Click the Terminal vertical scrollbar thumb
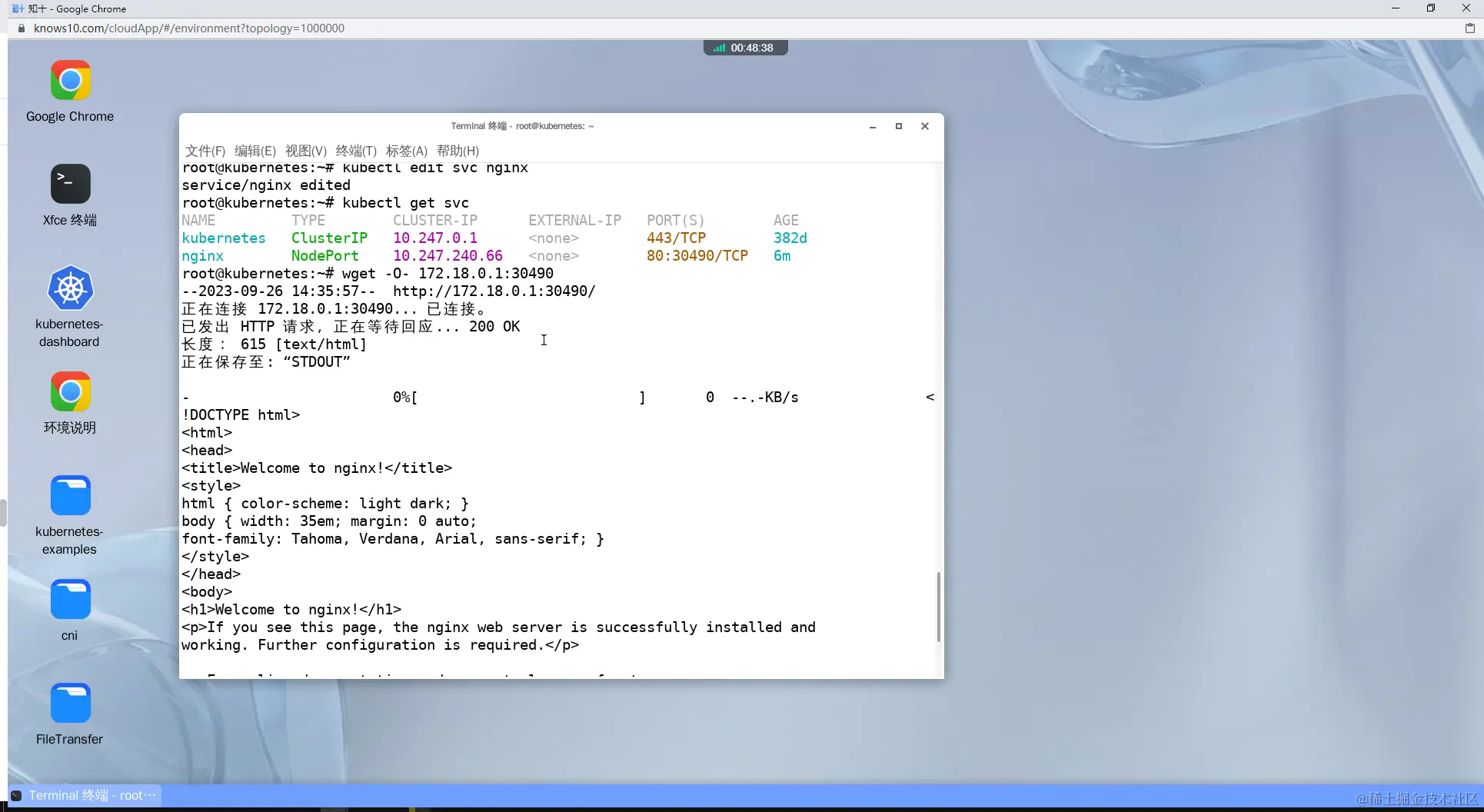1484x812 pixels. (938, 607)
